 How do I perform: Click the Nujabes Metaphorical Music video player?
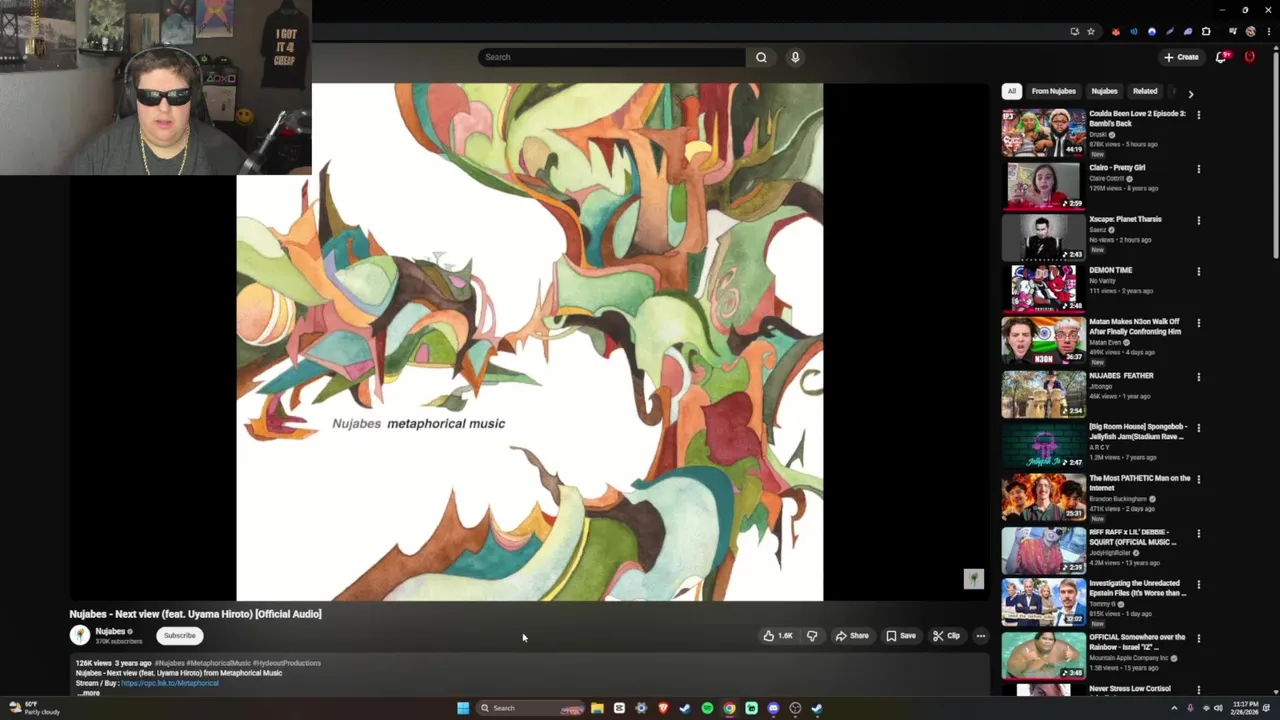click(529, 342)
